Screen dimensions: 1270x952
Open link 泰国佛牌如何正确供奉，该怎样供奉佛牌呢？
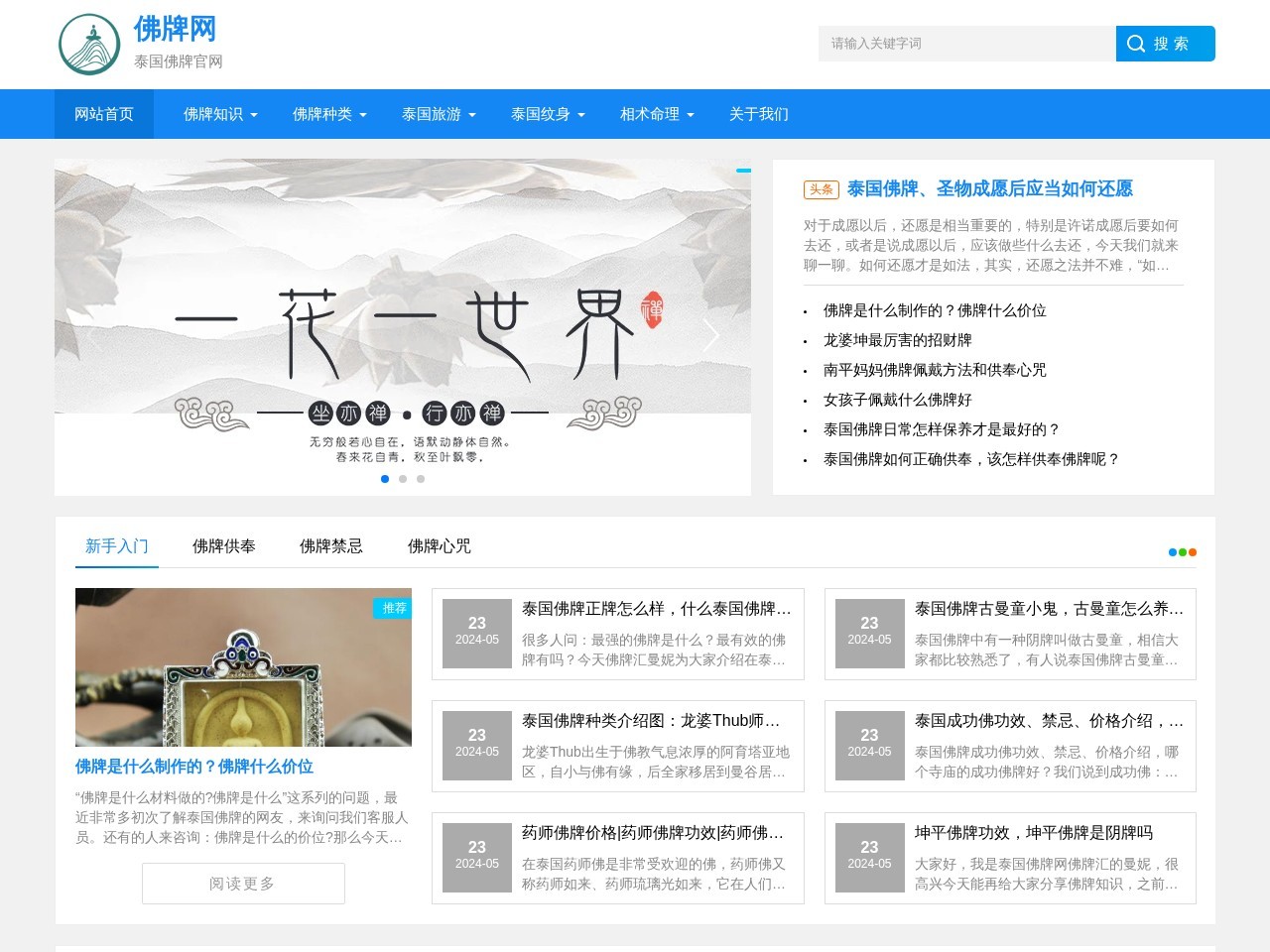[972, 459]
